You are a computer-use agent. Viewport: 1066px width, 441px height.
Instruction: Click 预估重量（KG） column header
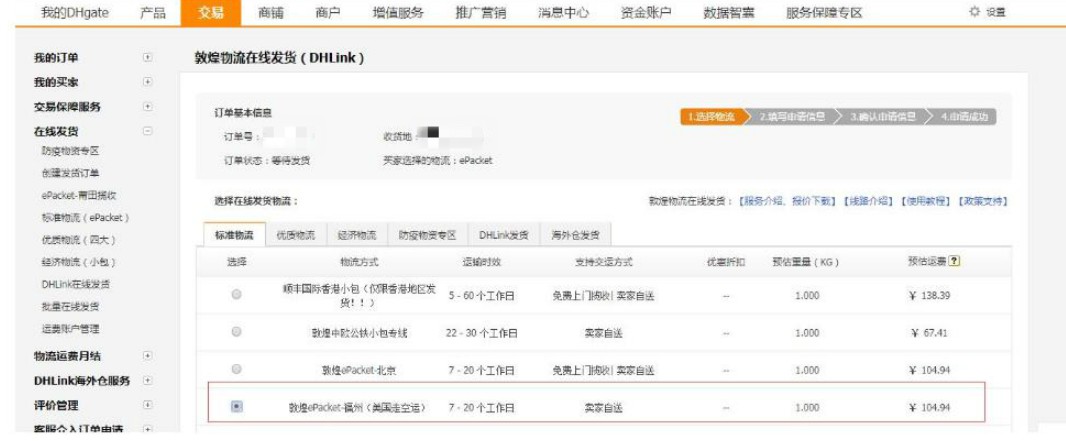tap(806, 262)
